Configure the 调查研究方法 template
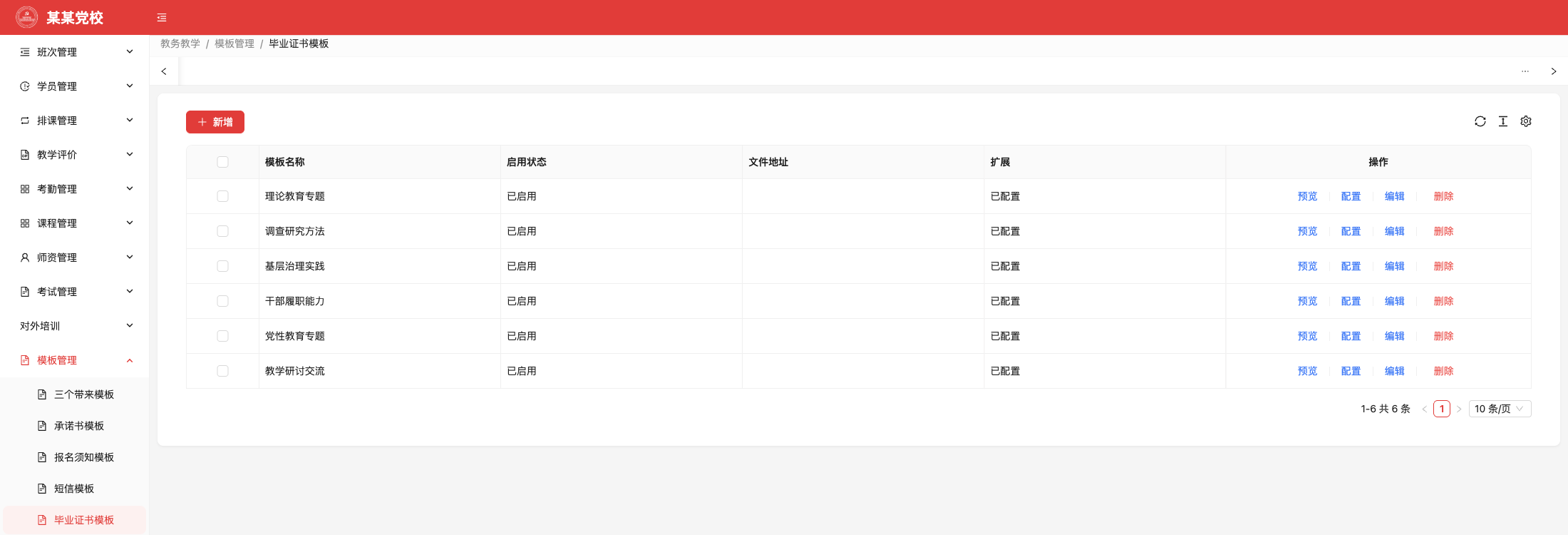Screen dimensions: 1568x535 1351,231
